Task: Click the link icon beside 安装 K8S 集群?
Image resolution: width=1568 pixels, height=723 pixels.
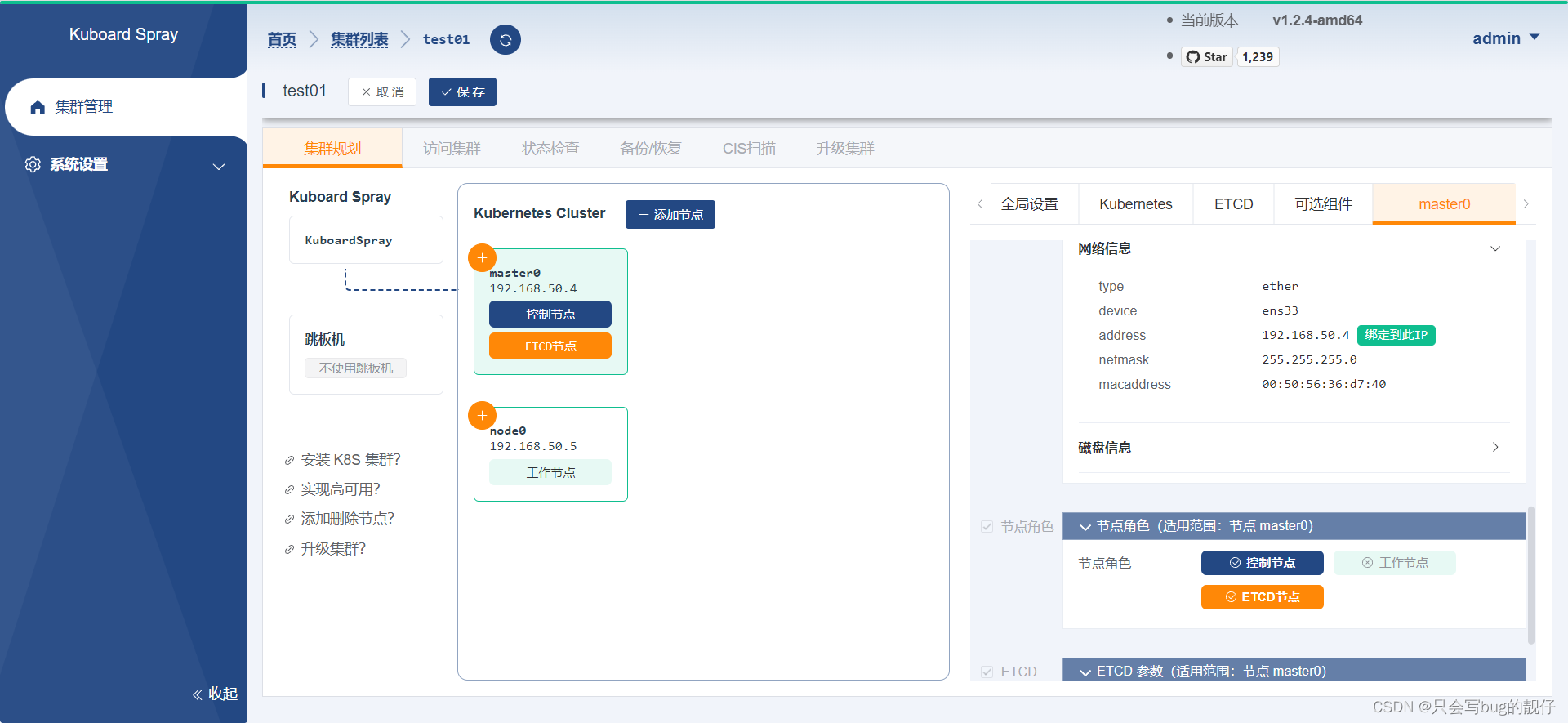Action: pyautogui.click(x=289, y=461)
